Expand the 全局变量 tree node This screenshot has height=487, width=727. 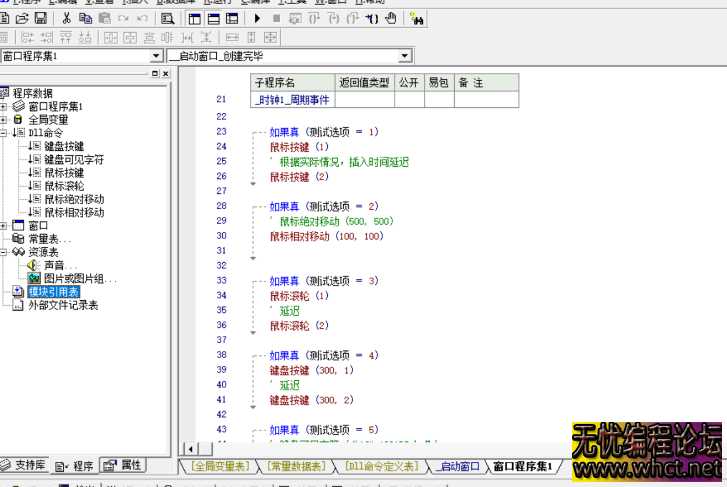5,119
